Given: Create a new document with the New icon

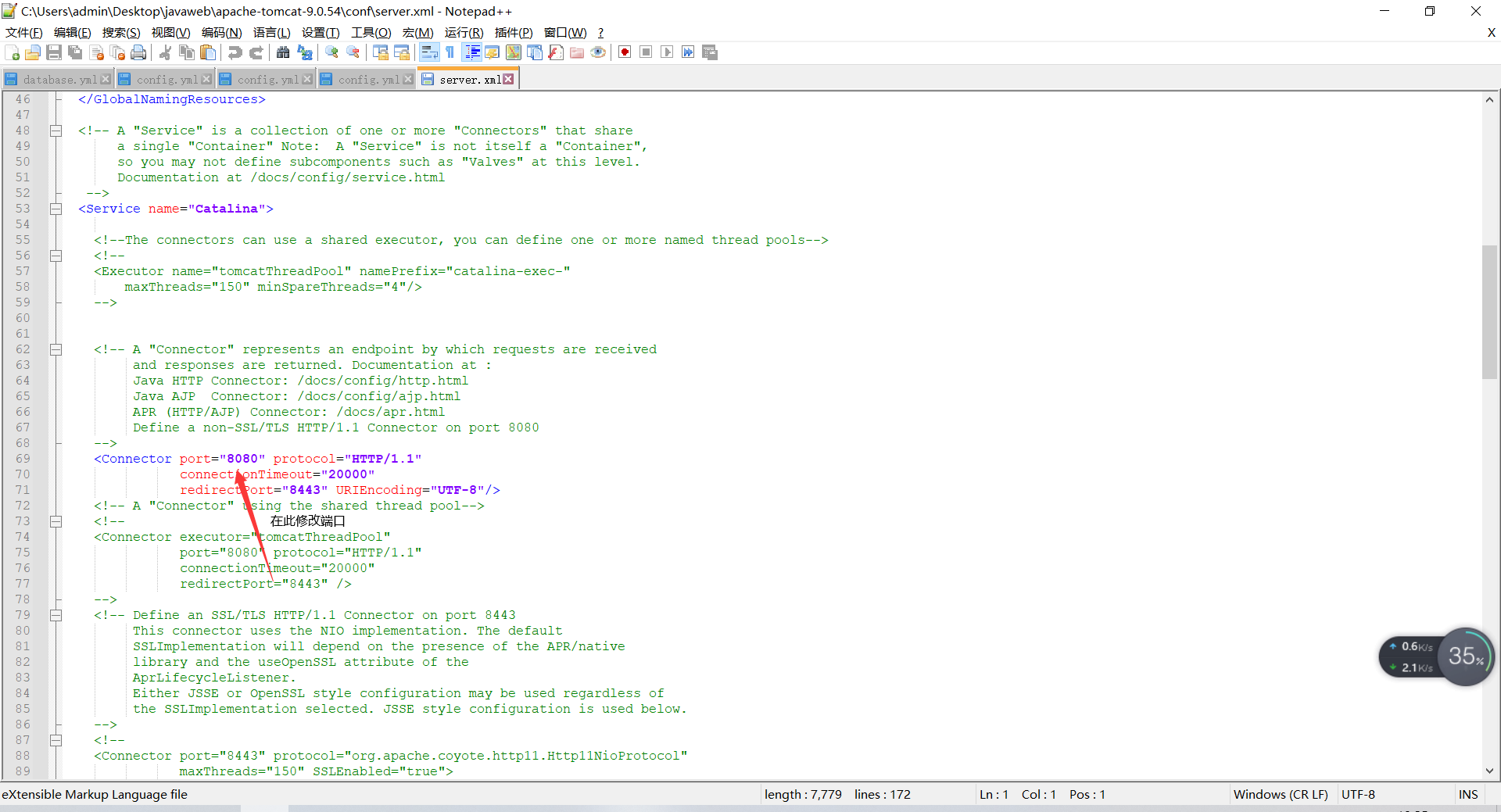Looking at the screenshot, I should pos(12,52).
